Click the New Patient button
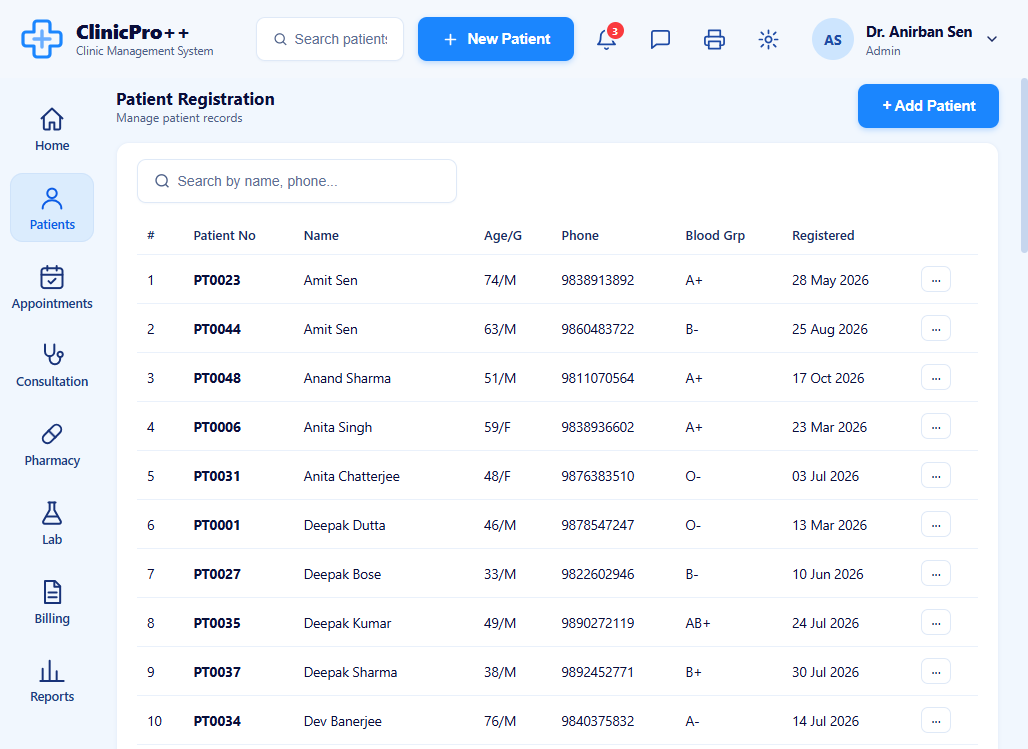1028x749 pixels. point(496,39)
